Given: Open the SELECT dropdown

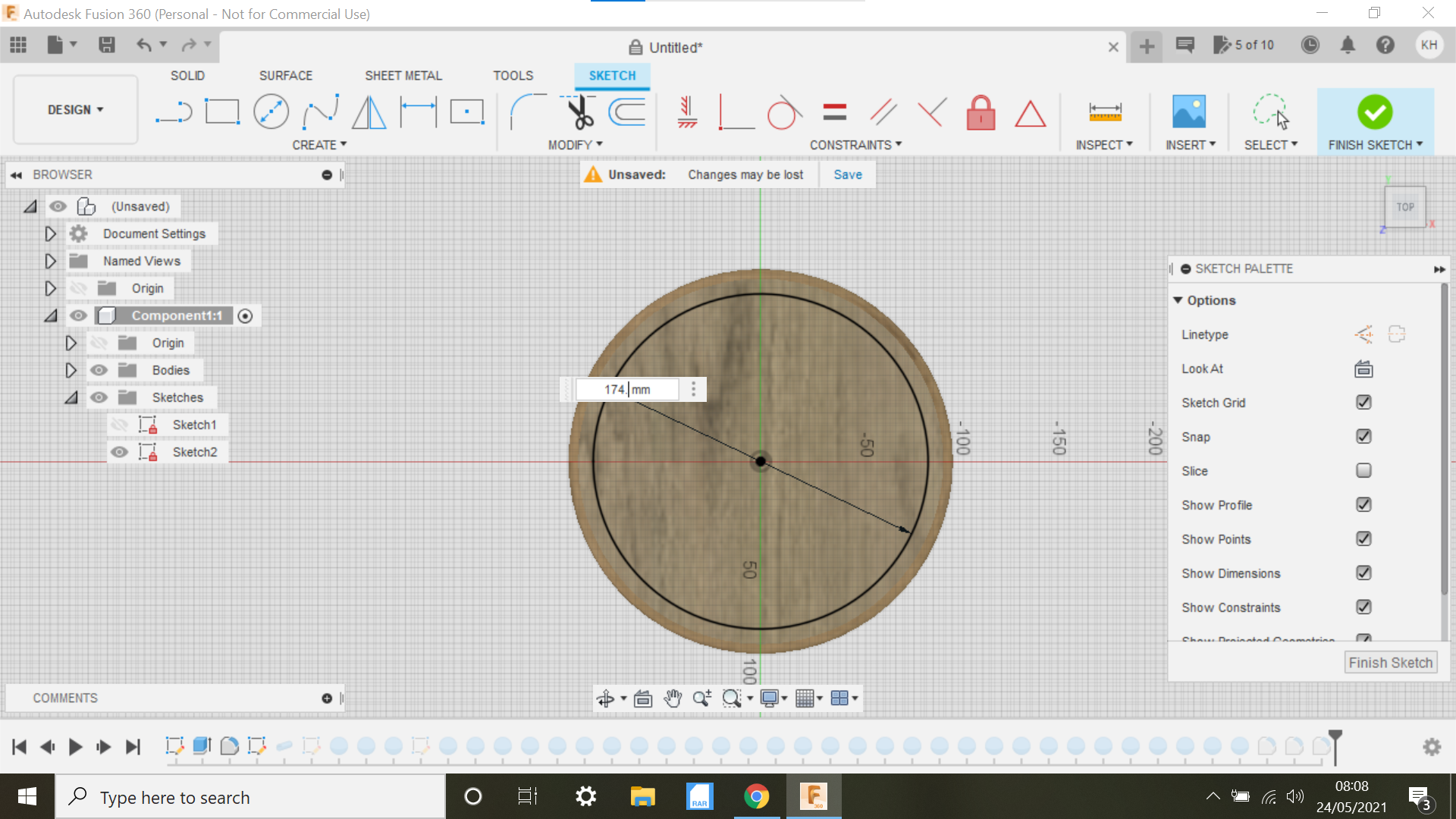Looking at the screenshot, I should (1271, 144).
